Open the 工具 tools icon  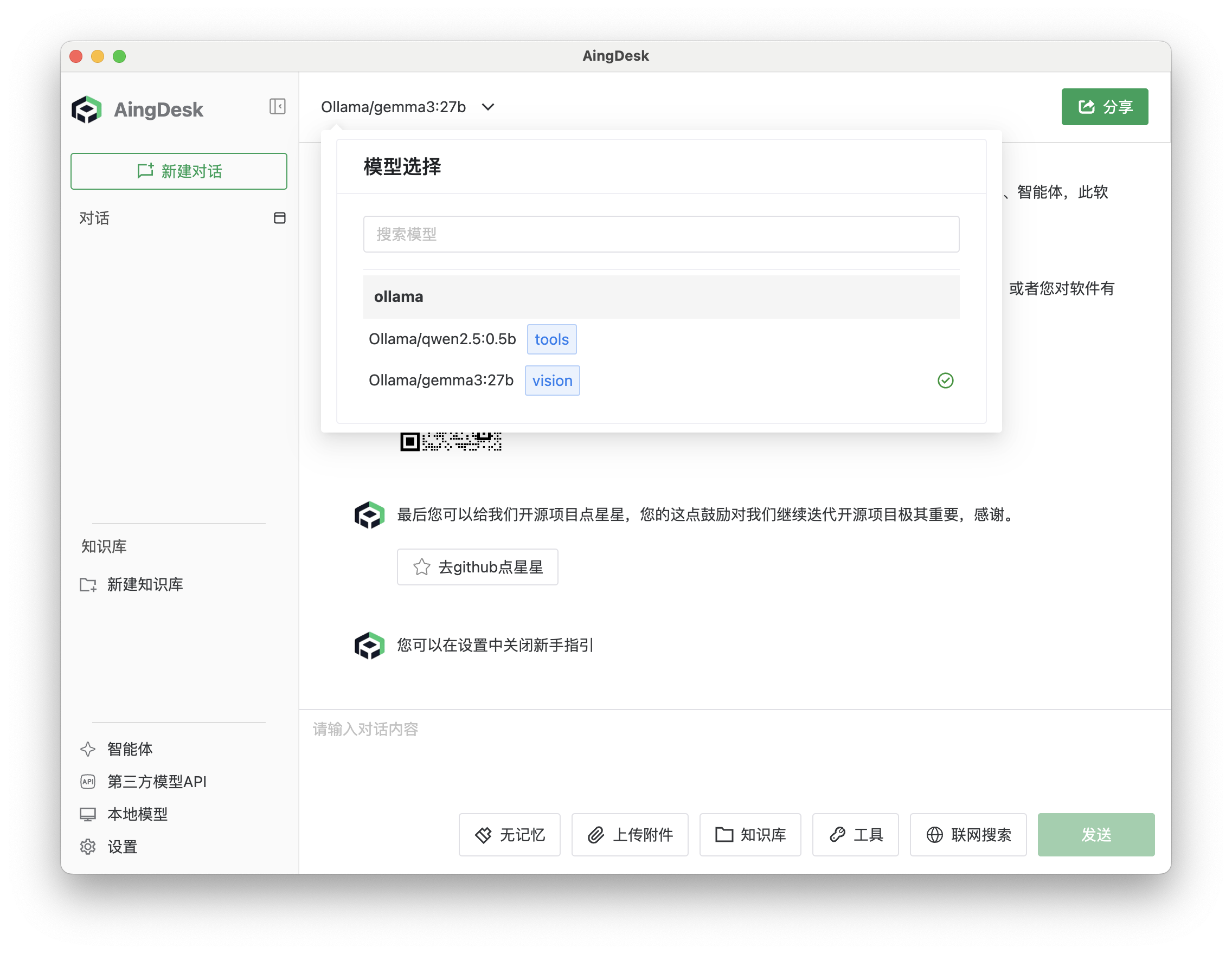coord(838,835)
